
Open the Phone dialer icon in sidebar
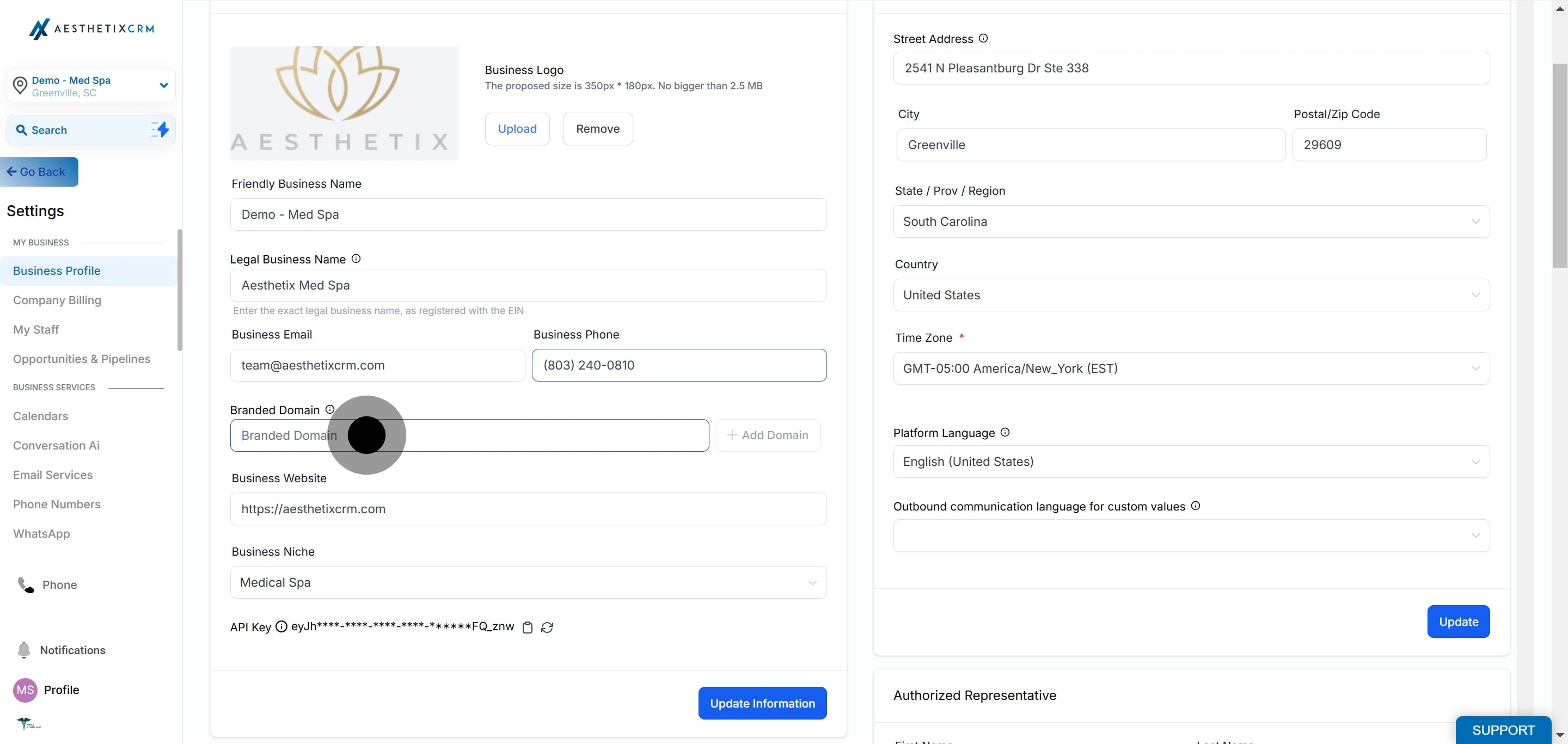(26, 585)
